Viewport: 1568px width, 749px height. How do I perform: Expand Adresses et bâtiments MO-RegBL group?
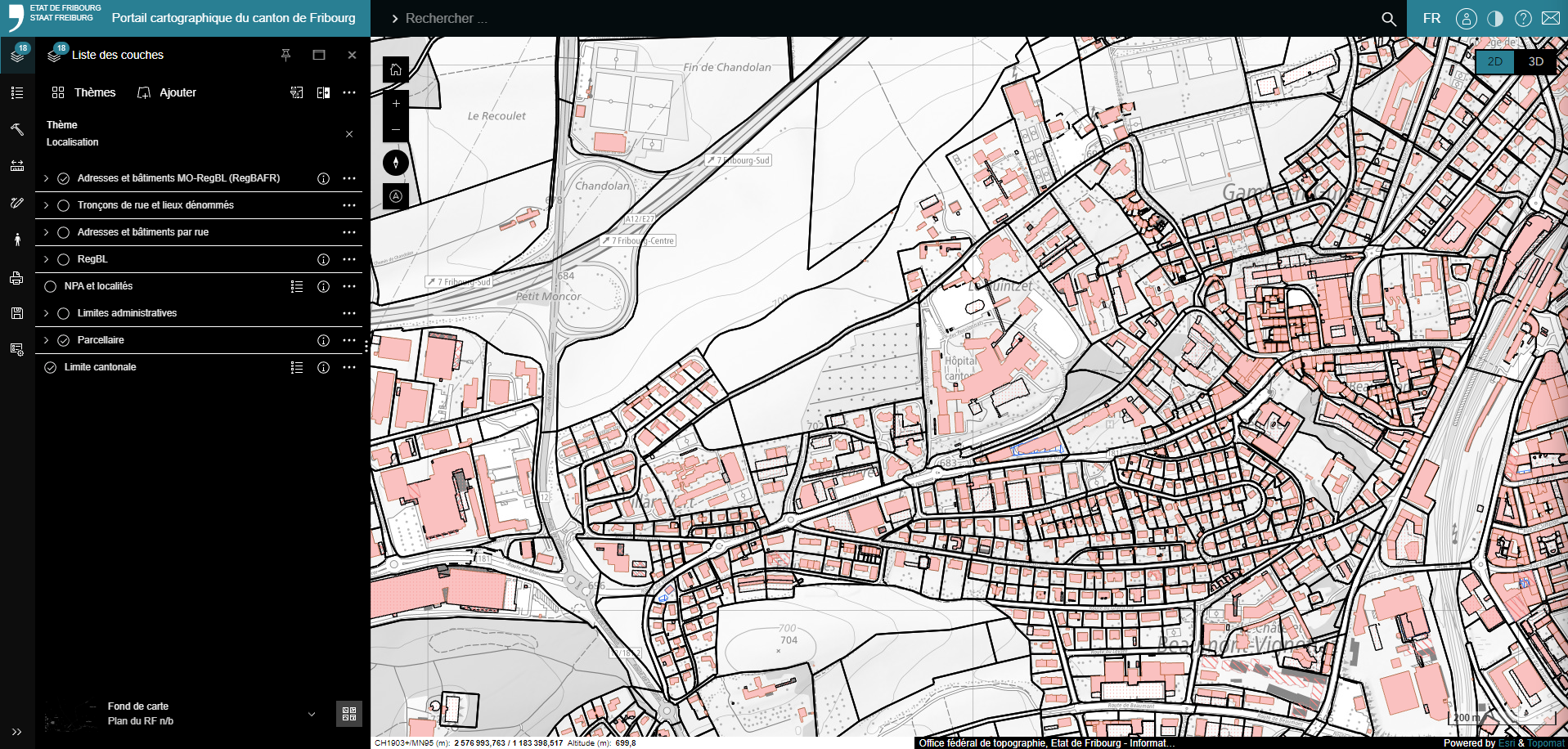tap(46, 178)
